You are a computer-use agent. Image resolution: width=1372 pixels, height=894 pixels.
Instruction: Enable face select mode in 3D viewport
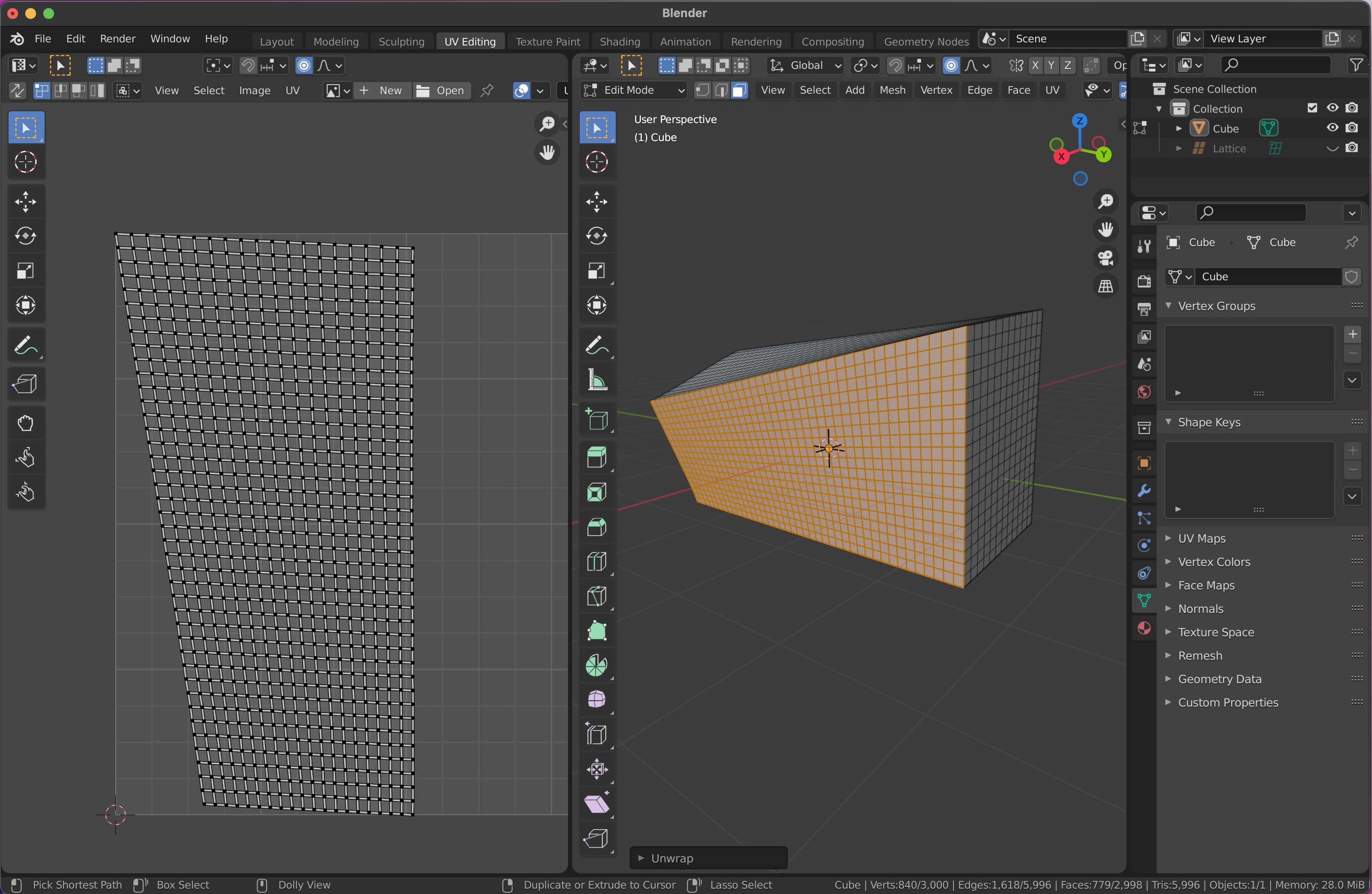point(740,91)
